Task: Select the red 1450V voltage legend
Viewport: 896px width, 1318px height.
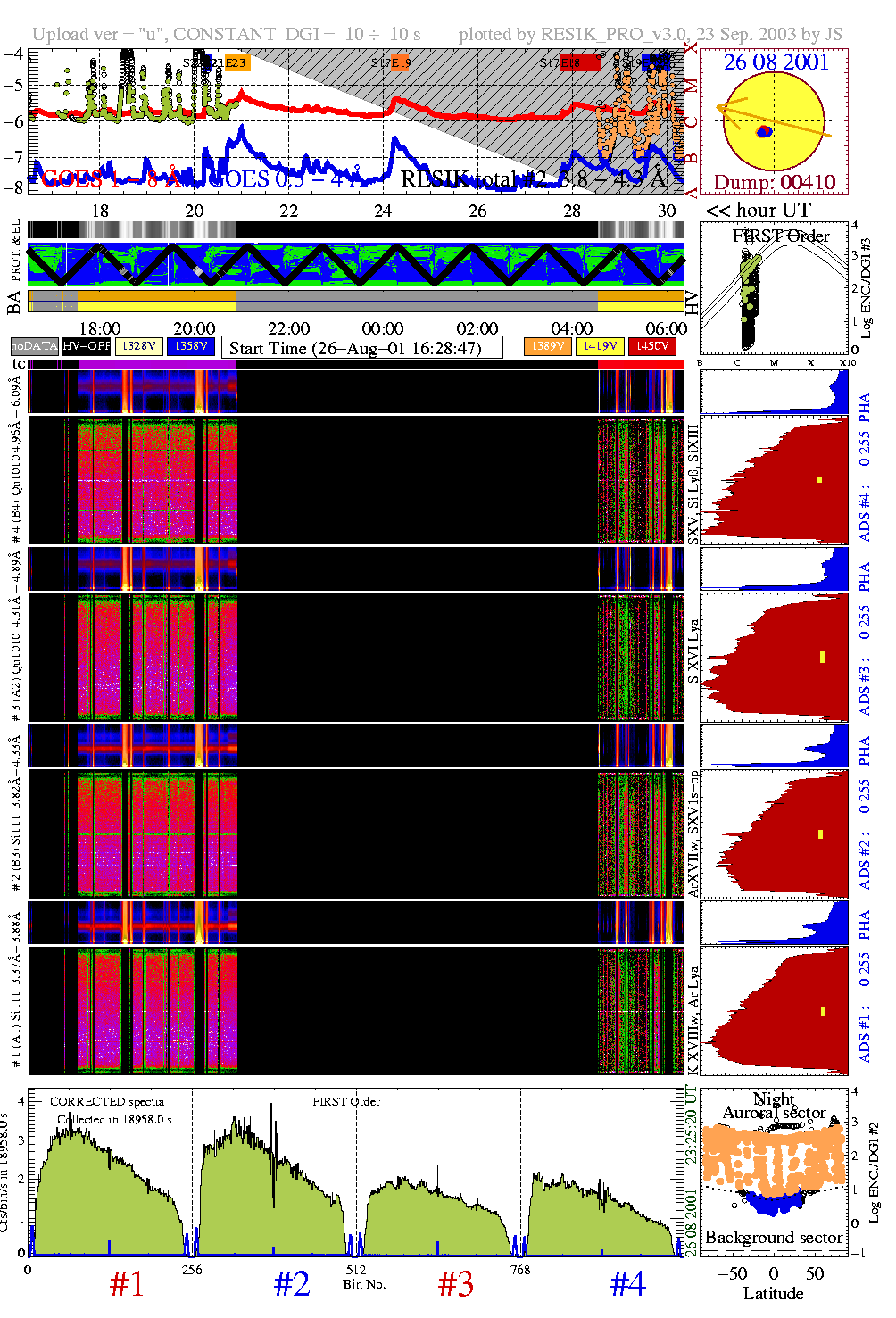Action: click(652, 346)
